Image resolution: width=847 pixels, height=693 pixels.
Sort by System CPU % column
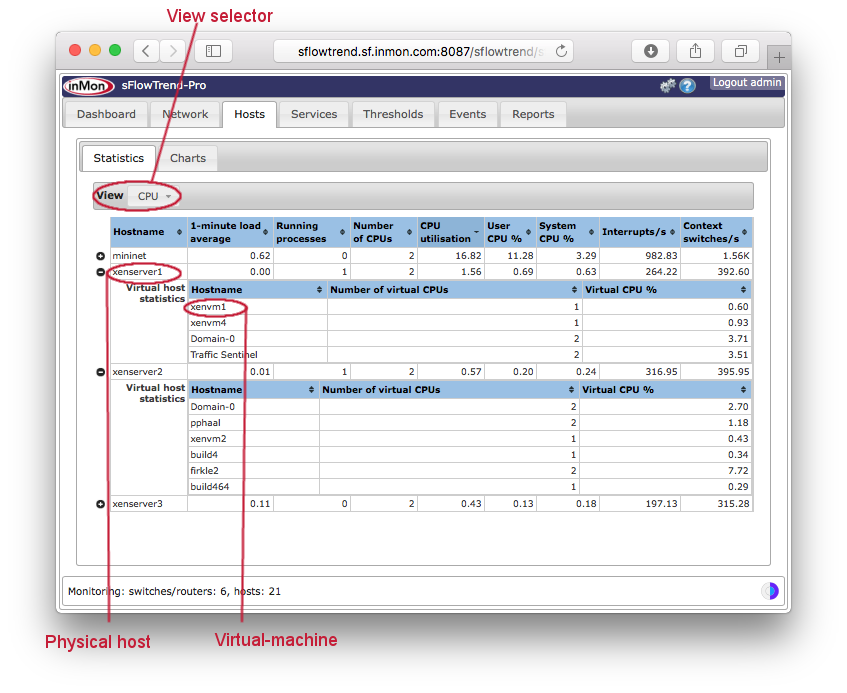coord(567,232)
